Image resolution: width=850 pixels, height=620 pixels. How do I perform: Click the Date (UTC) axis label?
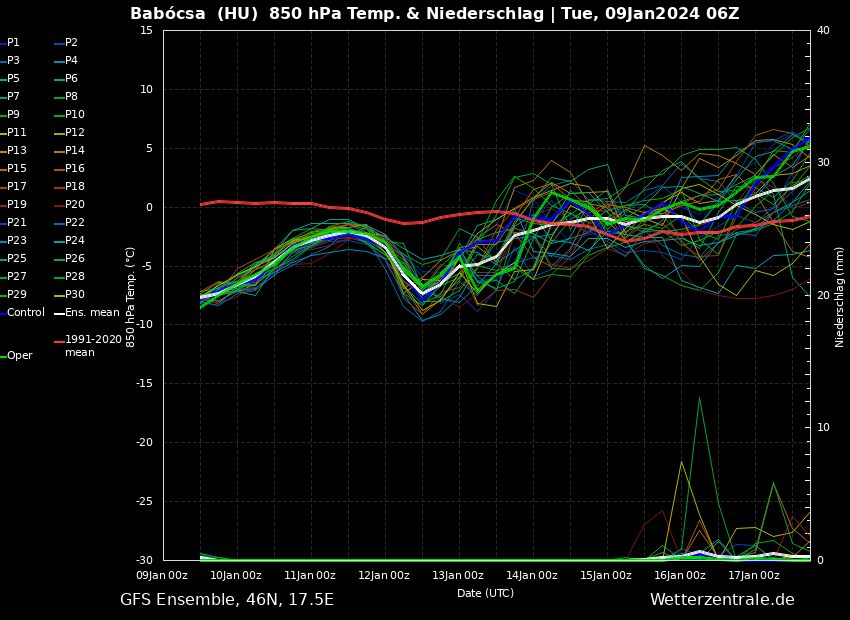coord(485,594)
